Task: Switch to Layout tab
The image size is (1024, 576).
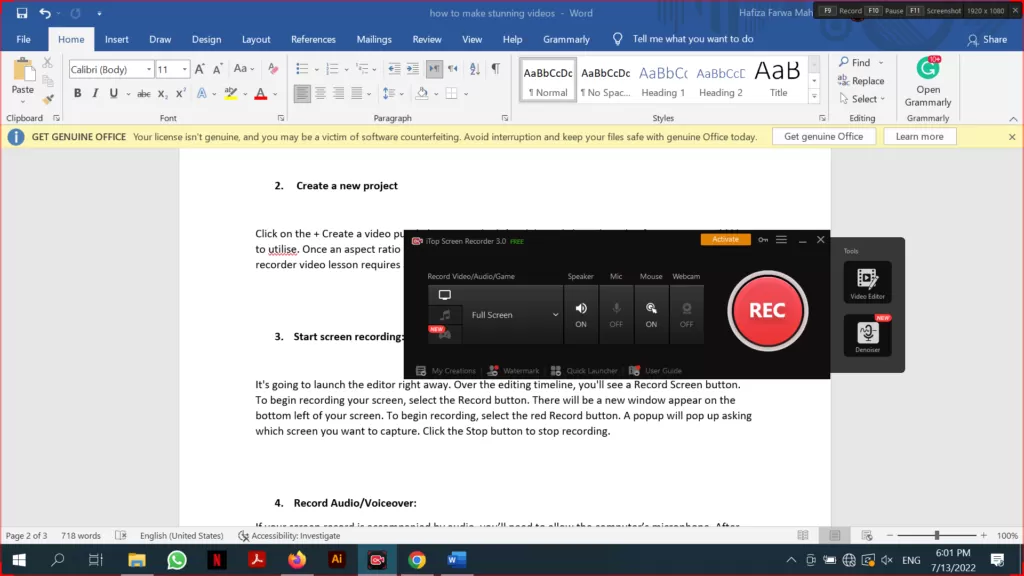Action: point(256,39)
